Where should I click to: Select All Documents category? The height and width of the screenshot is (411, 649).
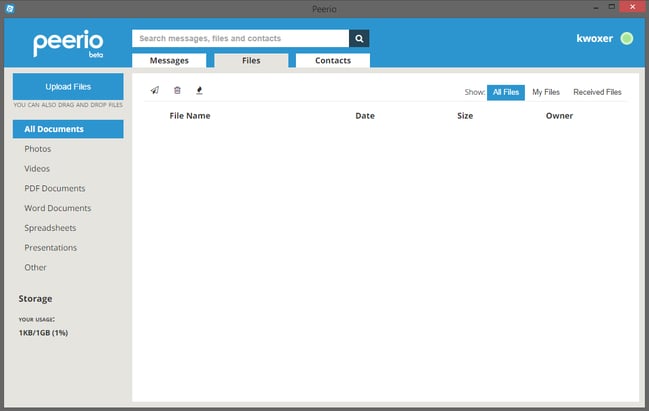point(68,129)
